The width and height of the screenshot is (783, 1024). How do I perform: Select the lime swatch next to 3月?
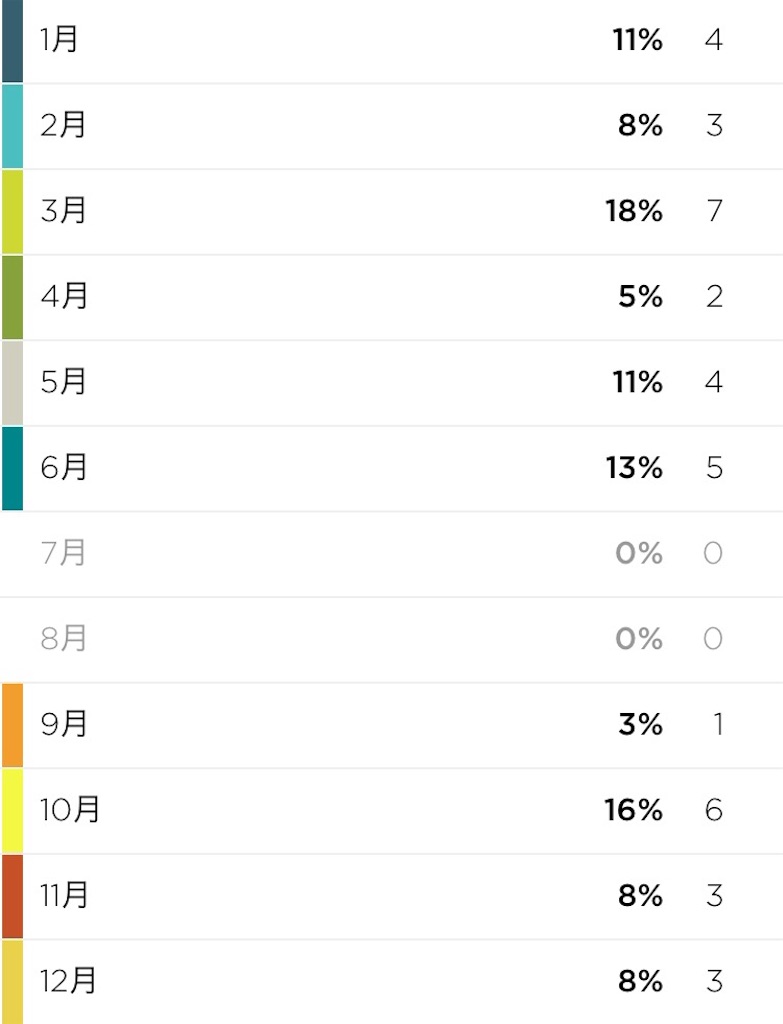12,212
